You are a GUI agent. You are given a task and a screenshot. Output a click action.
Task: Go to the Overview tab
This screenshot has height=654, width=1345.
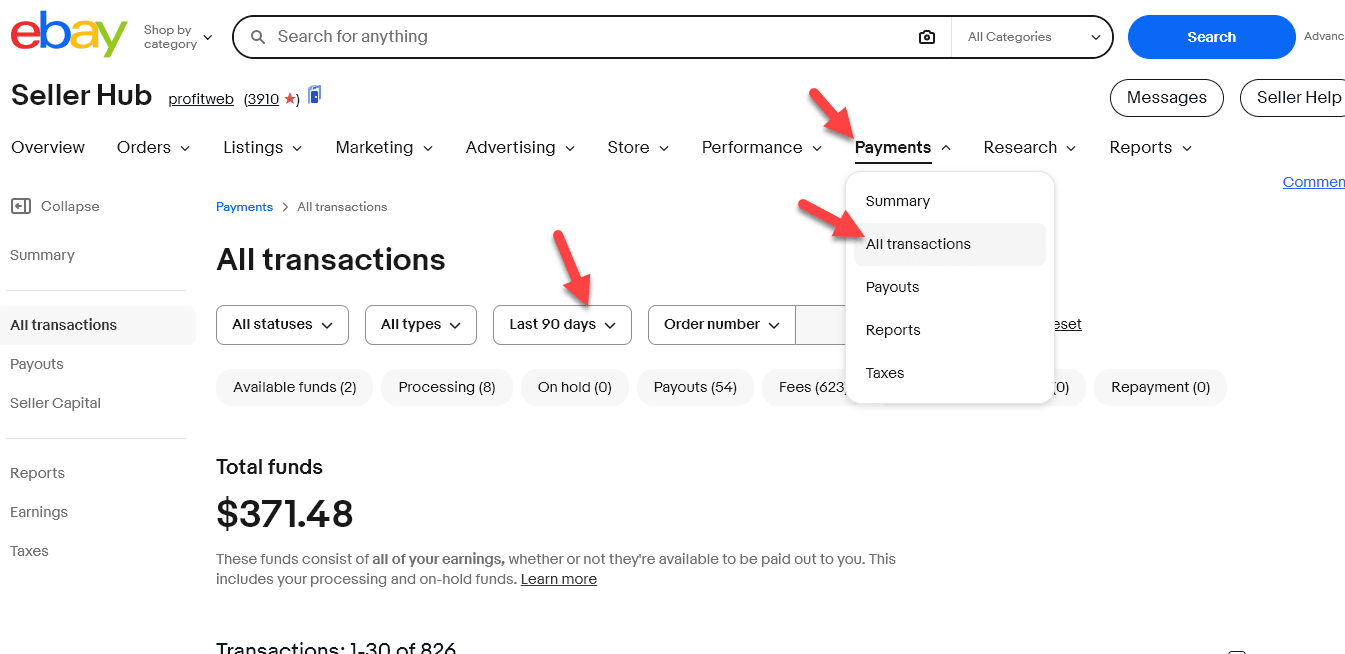(x=48, y=147)
